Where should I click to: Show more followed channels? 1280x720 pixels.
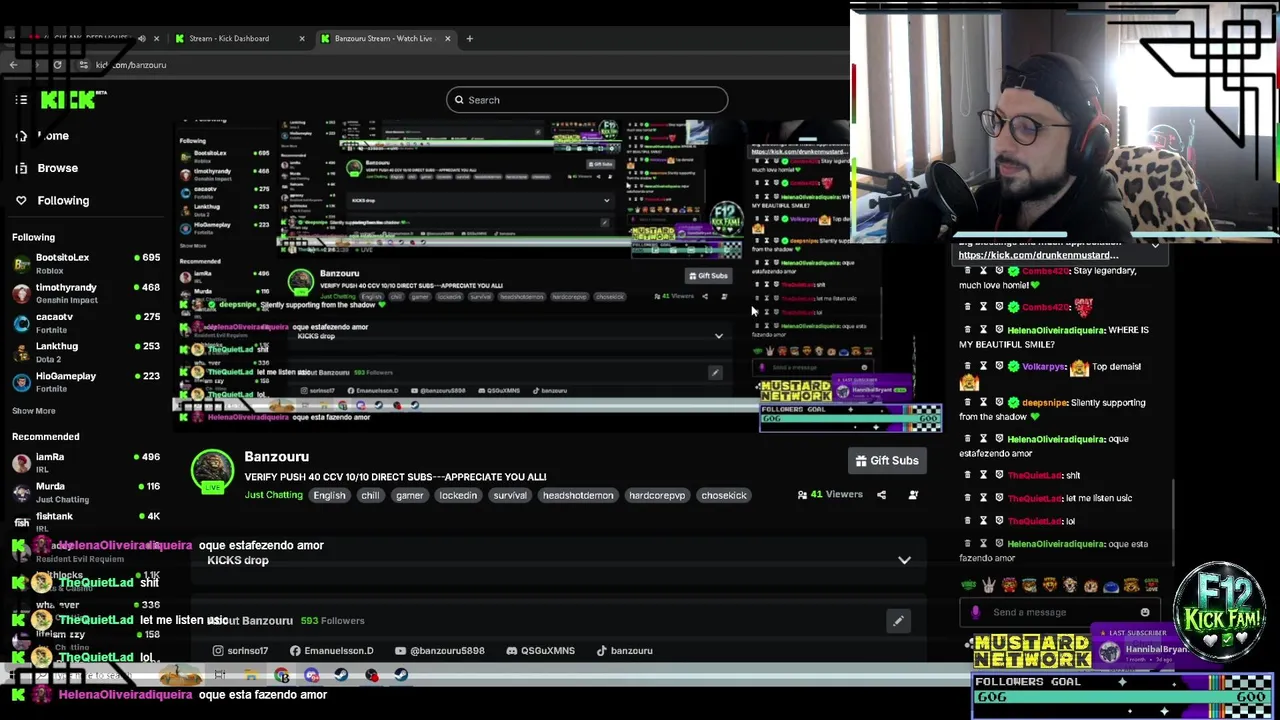34,411
